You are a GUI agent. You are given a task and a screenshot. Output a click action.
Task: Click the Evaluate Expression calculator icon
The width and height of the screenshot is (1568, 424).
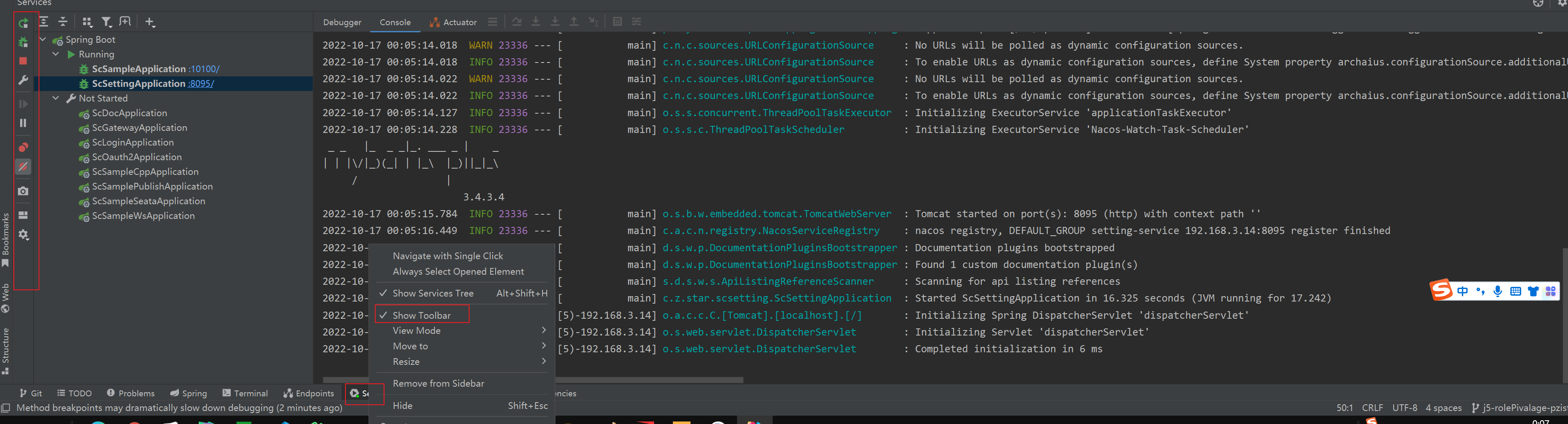(x=617, y=22)
